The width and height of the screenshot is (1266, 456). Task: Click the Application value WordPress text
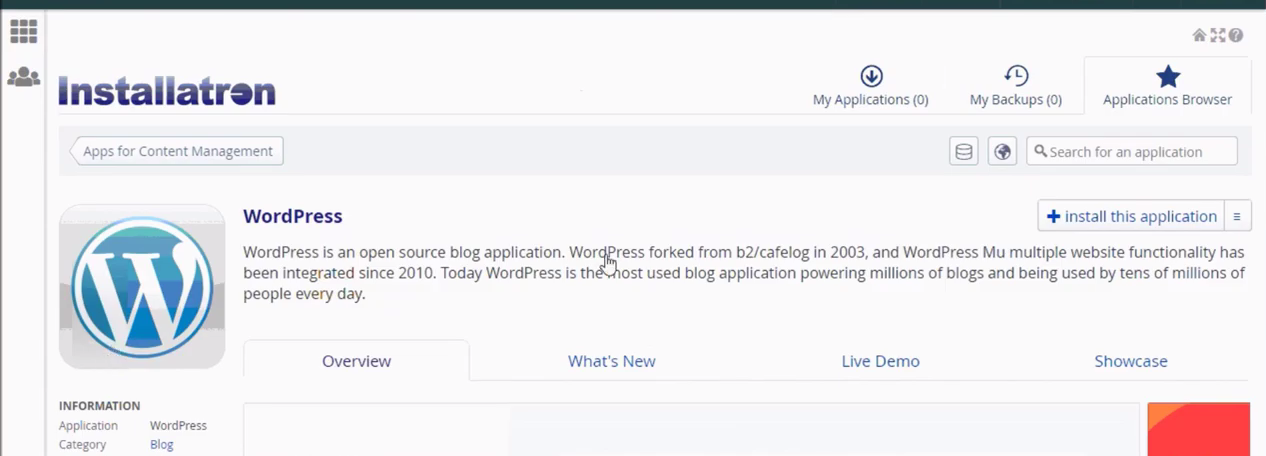pos(178,425)
